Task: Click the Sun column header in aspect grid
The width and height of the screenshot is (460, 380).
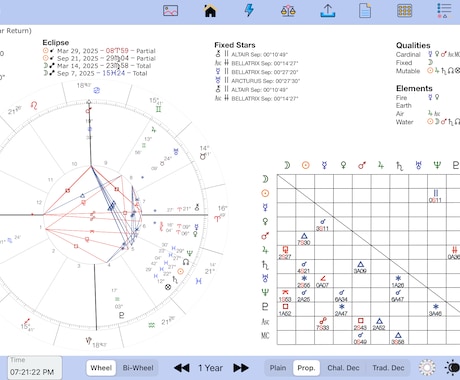Action: pos(305,165)
